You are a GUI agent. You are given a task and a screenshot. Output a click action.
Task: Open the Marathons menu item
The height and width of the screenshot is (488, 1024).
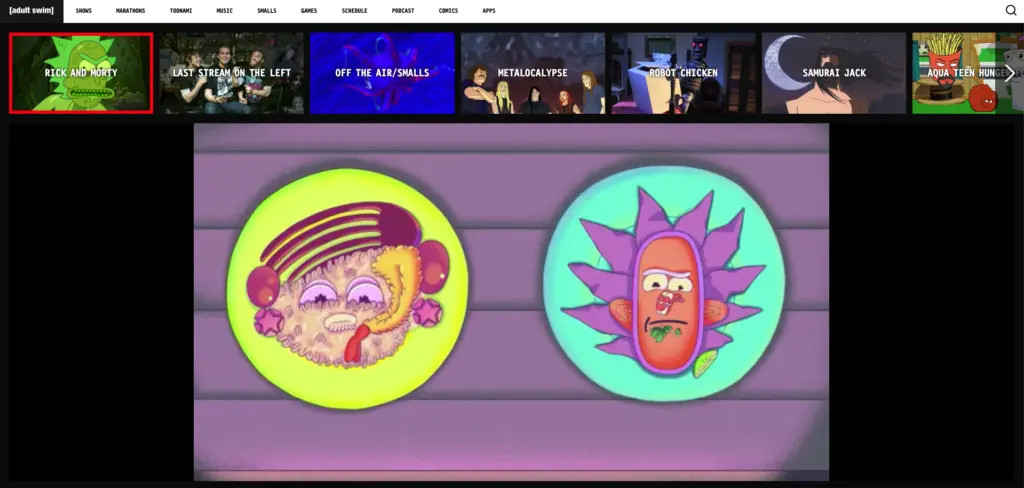[131, 11]
